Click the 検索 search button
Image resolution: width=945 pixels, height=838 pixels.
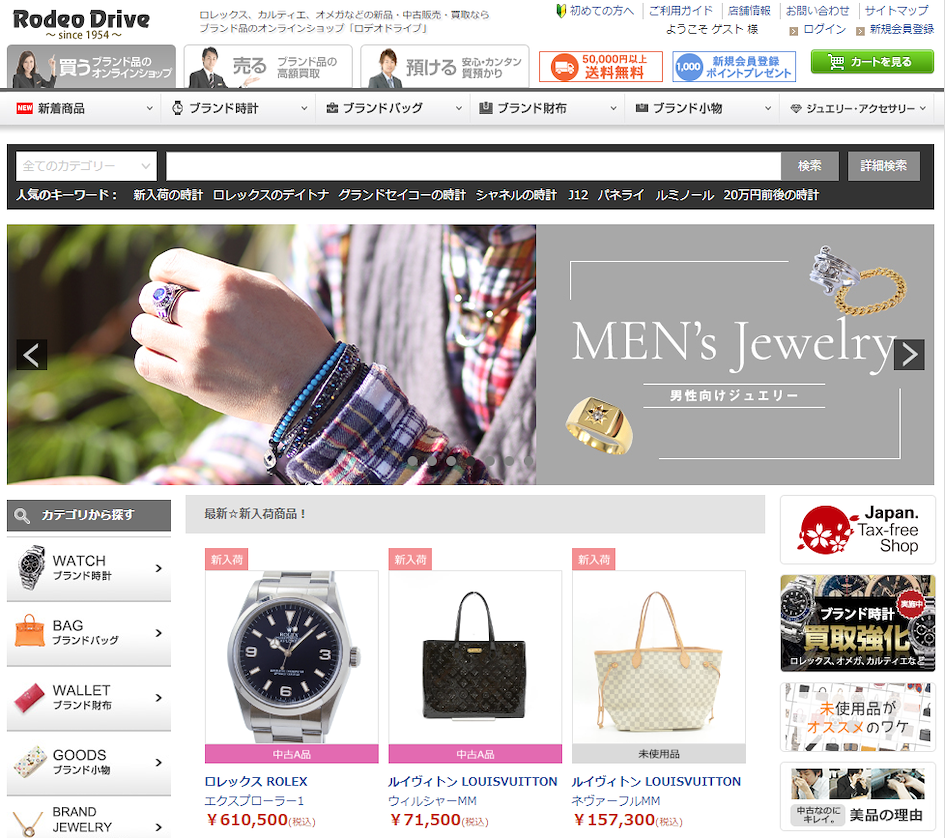coord(809,166)
